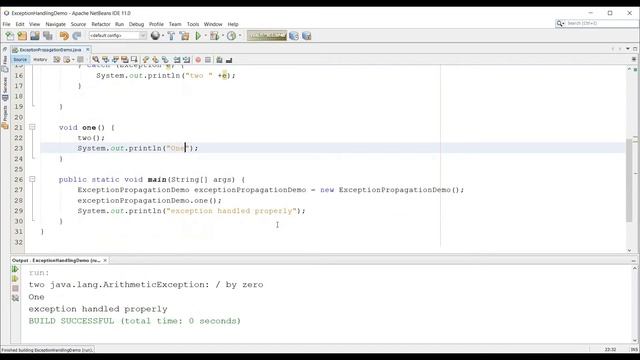Click the 'BUILD SUCCESSFUL' output line
This screenshot has height=360, width=640.
click(x=135, y=321)
